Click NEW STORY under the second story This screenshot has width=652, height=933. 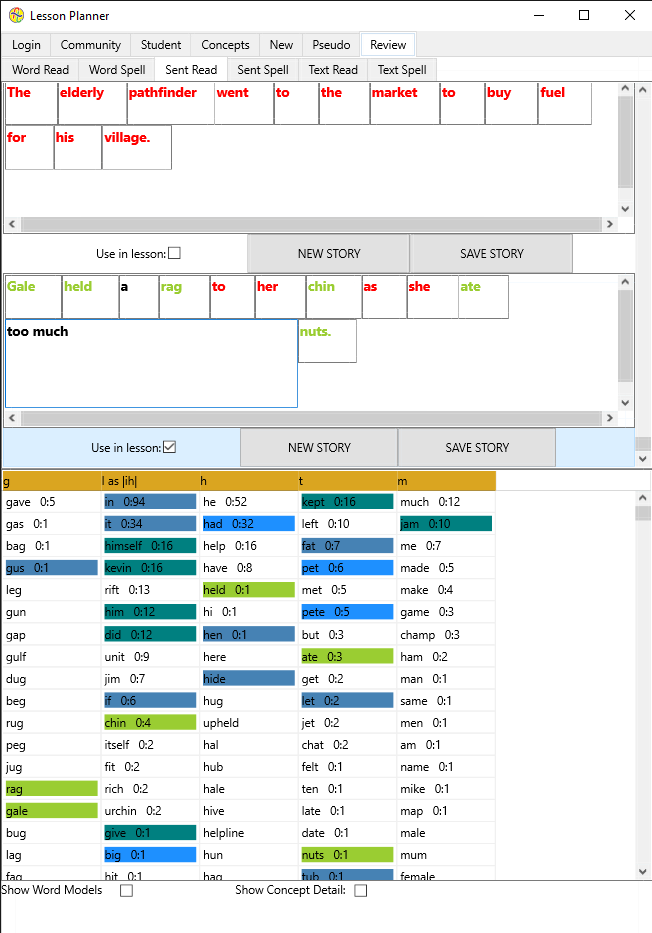click(319, 447)
